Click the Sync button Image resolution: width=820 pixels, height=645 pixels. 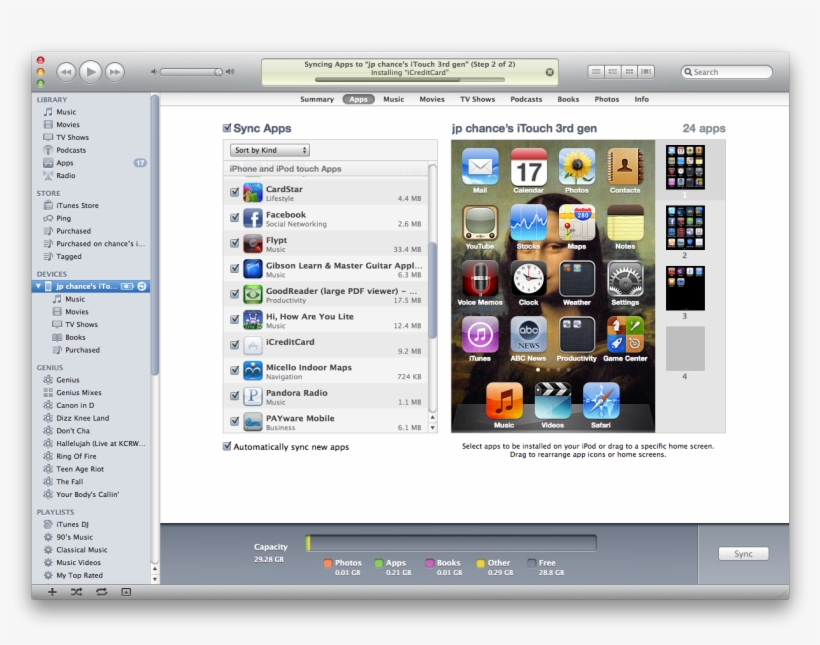coord(743,553)
